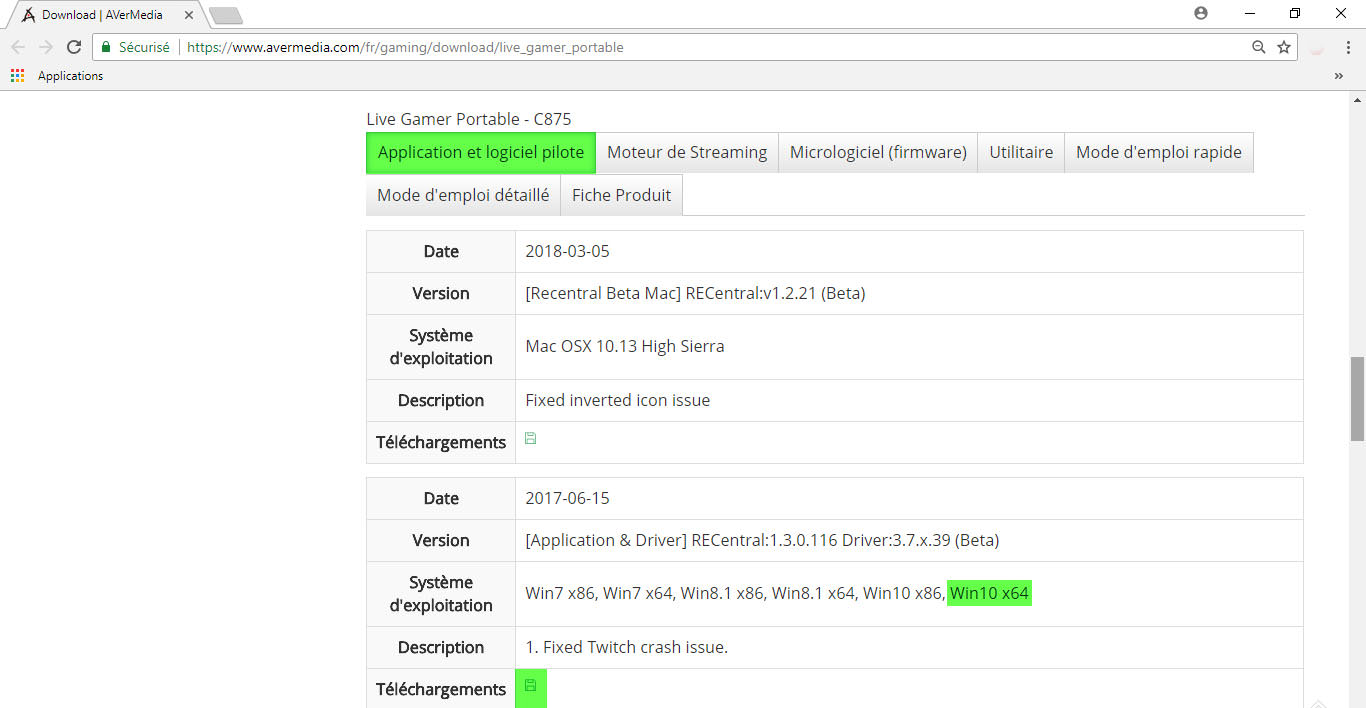Image resolution: width=1366 pixels, height=708 pixels.
Task: Open the Chrome profile avatar menu
Action: (1201, 14)
